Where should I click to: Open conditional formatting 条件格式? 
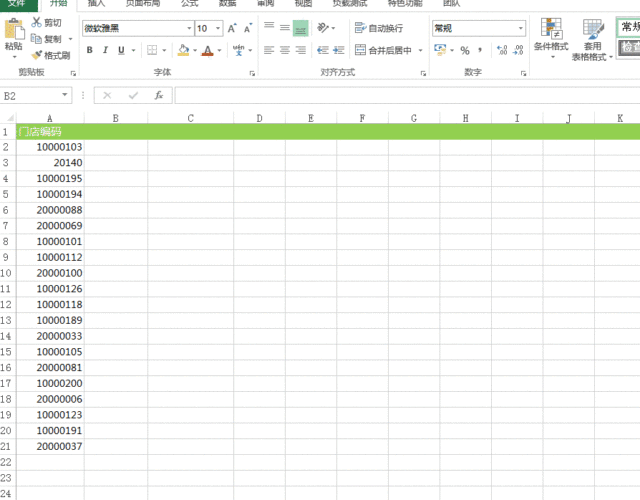[551, 38]
